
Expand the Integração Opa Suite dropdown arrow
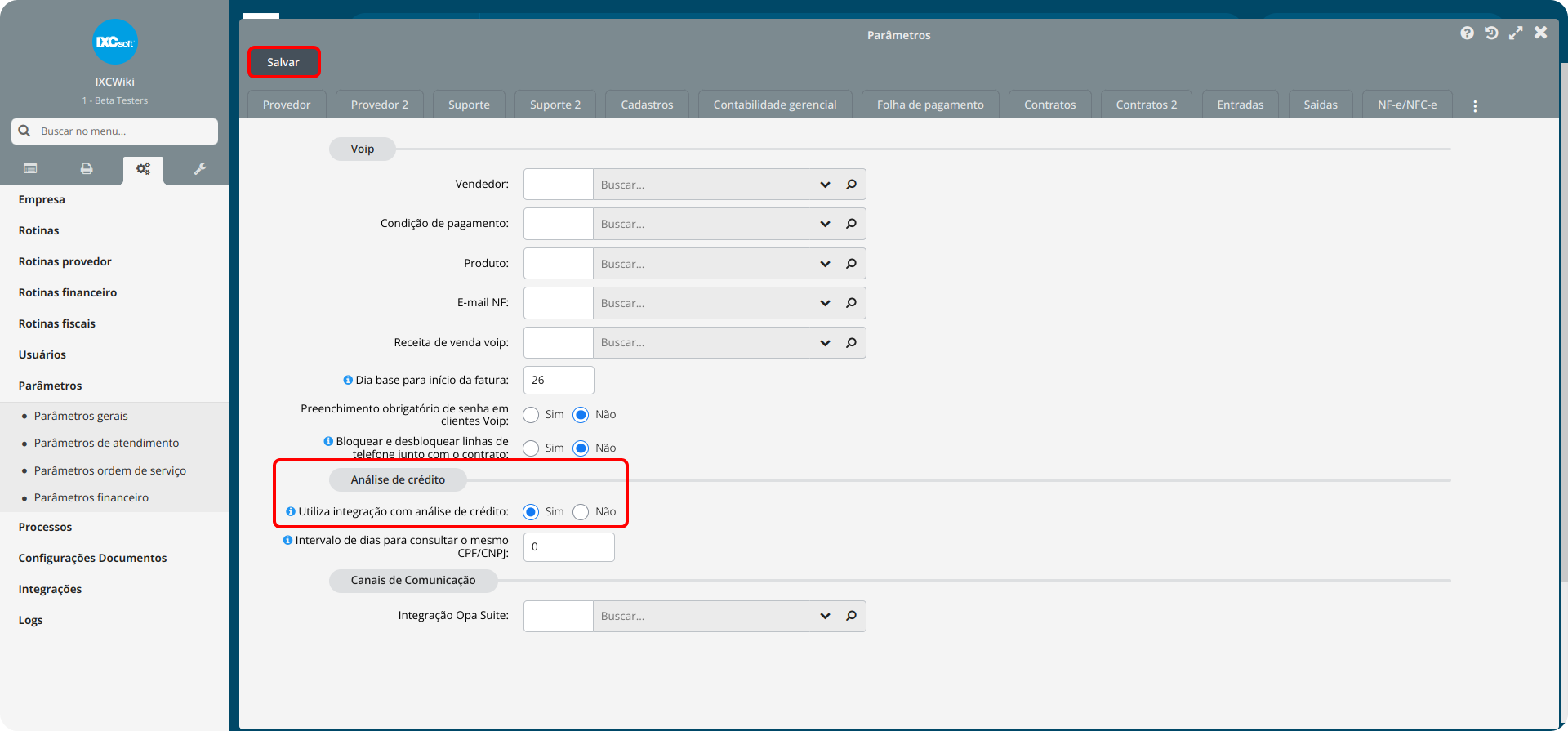pos(825,616)
